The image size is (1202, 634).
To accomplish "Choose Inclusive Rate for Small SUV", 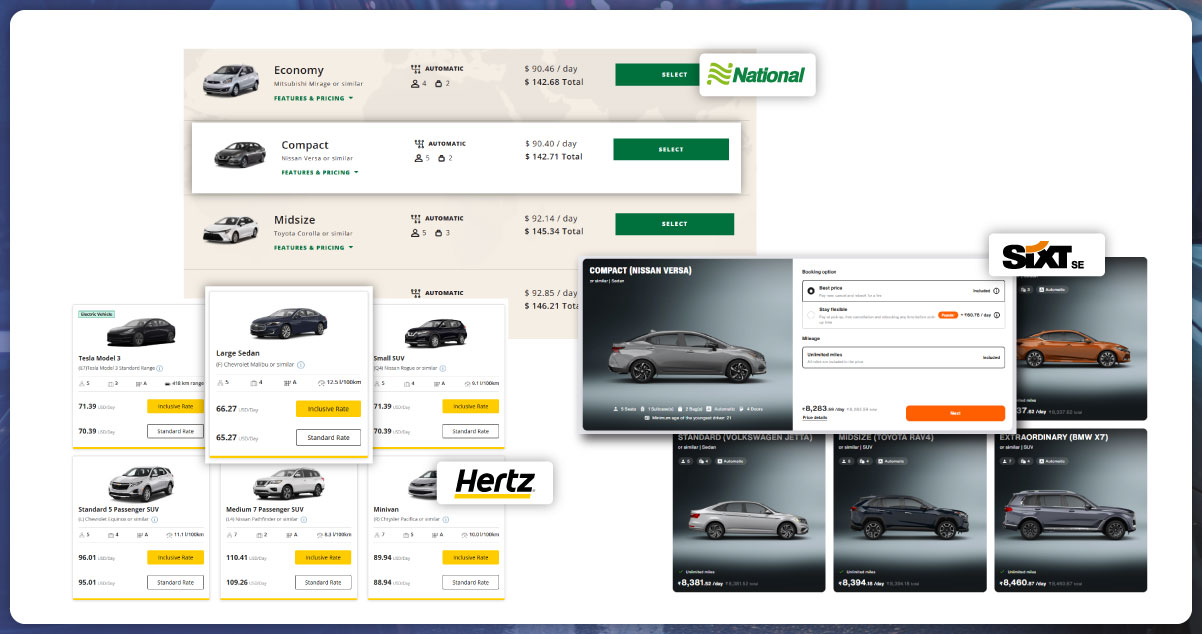I will (470, 406).
